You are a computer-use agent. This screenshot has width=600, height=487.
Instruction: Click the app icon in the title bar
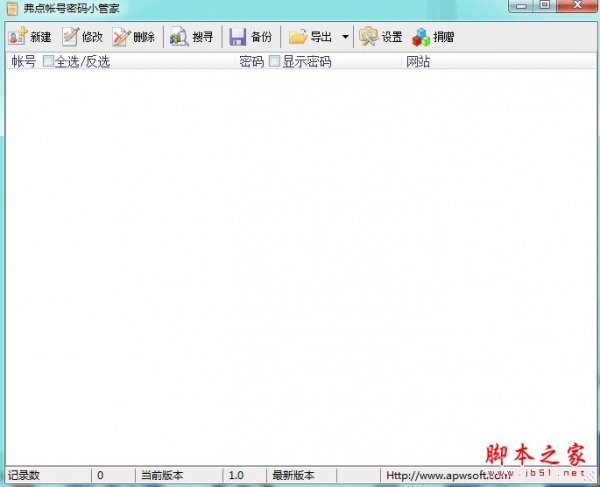pos(12,9)
